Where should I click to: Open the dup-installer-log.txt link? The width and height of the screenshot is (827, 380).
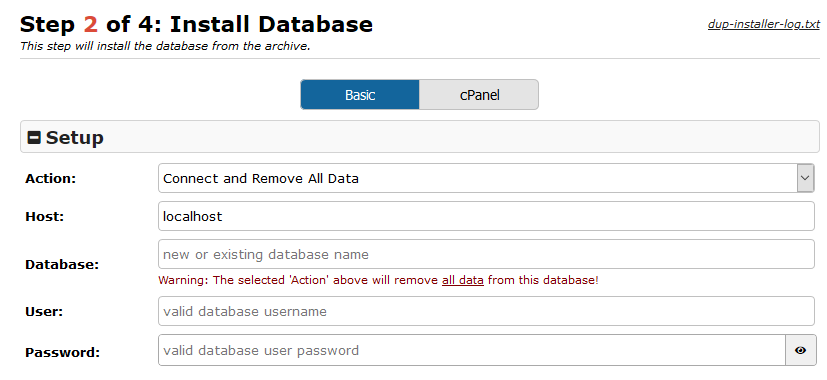pyautogui.click(x=764, y=24)
